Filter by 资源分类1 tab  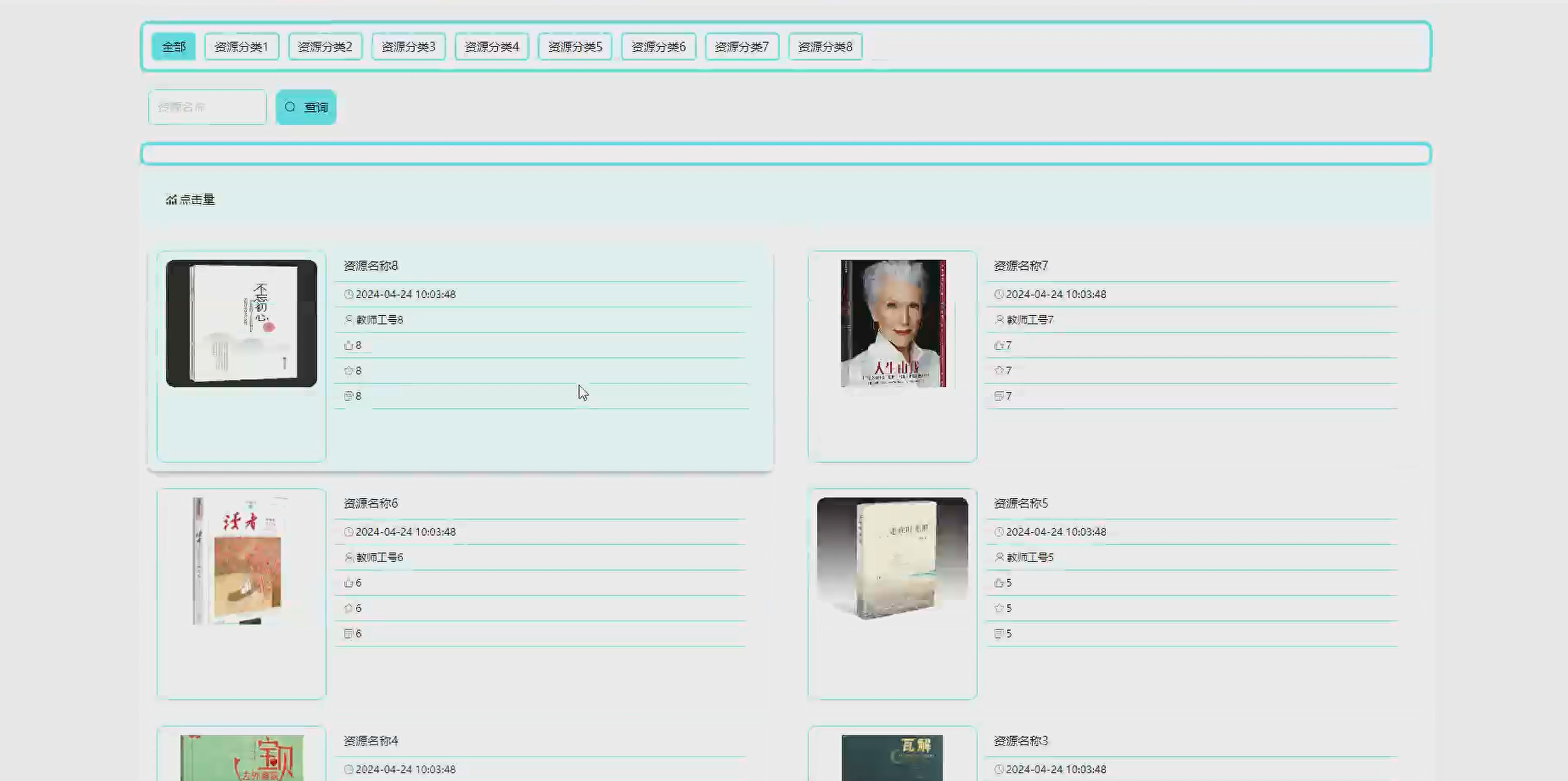(242, 47)
